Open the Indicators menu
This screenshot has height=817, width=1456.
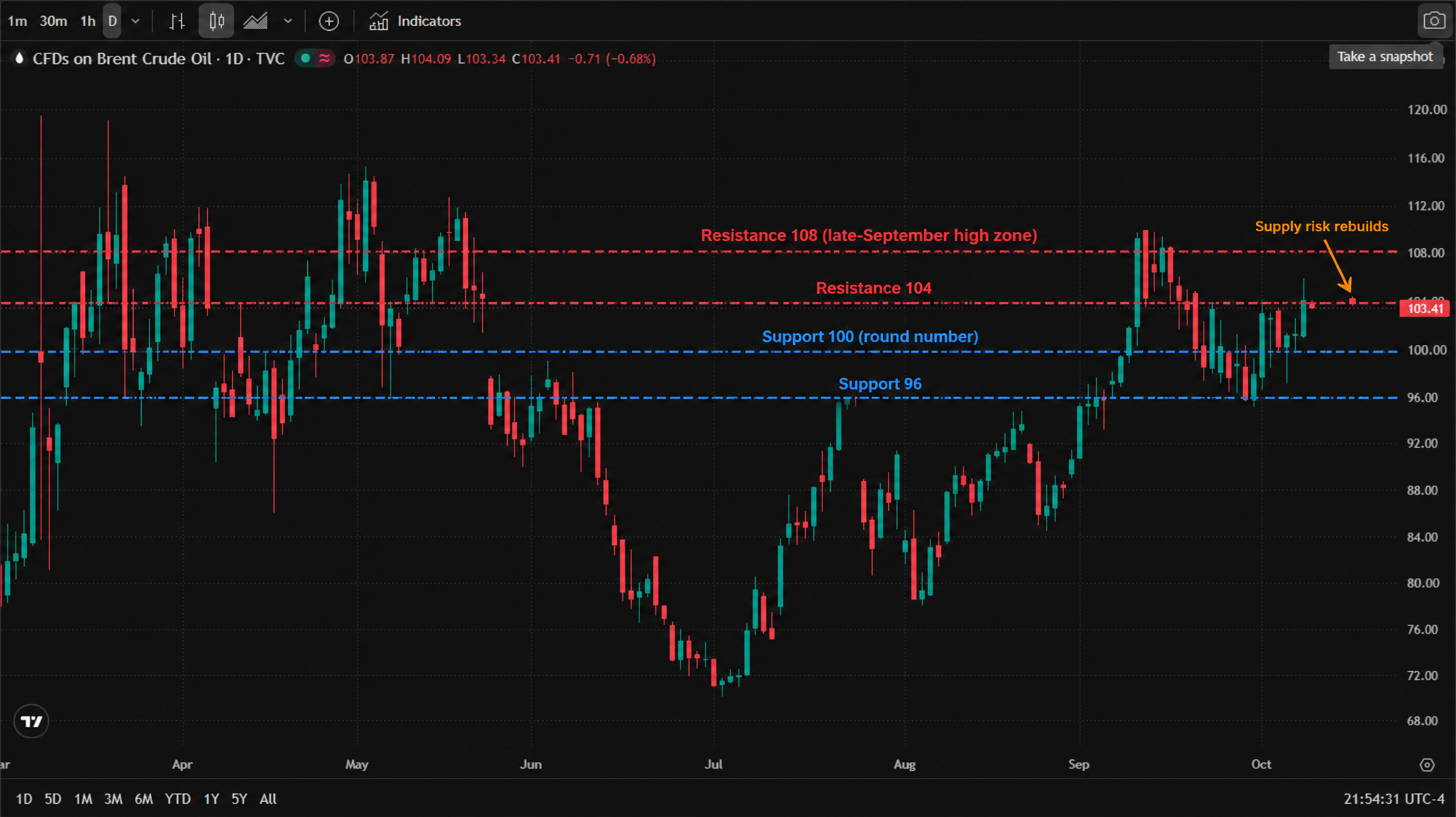(x=416, y=21)
